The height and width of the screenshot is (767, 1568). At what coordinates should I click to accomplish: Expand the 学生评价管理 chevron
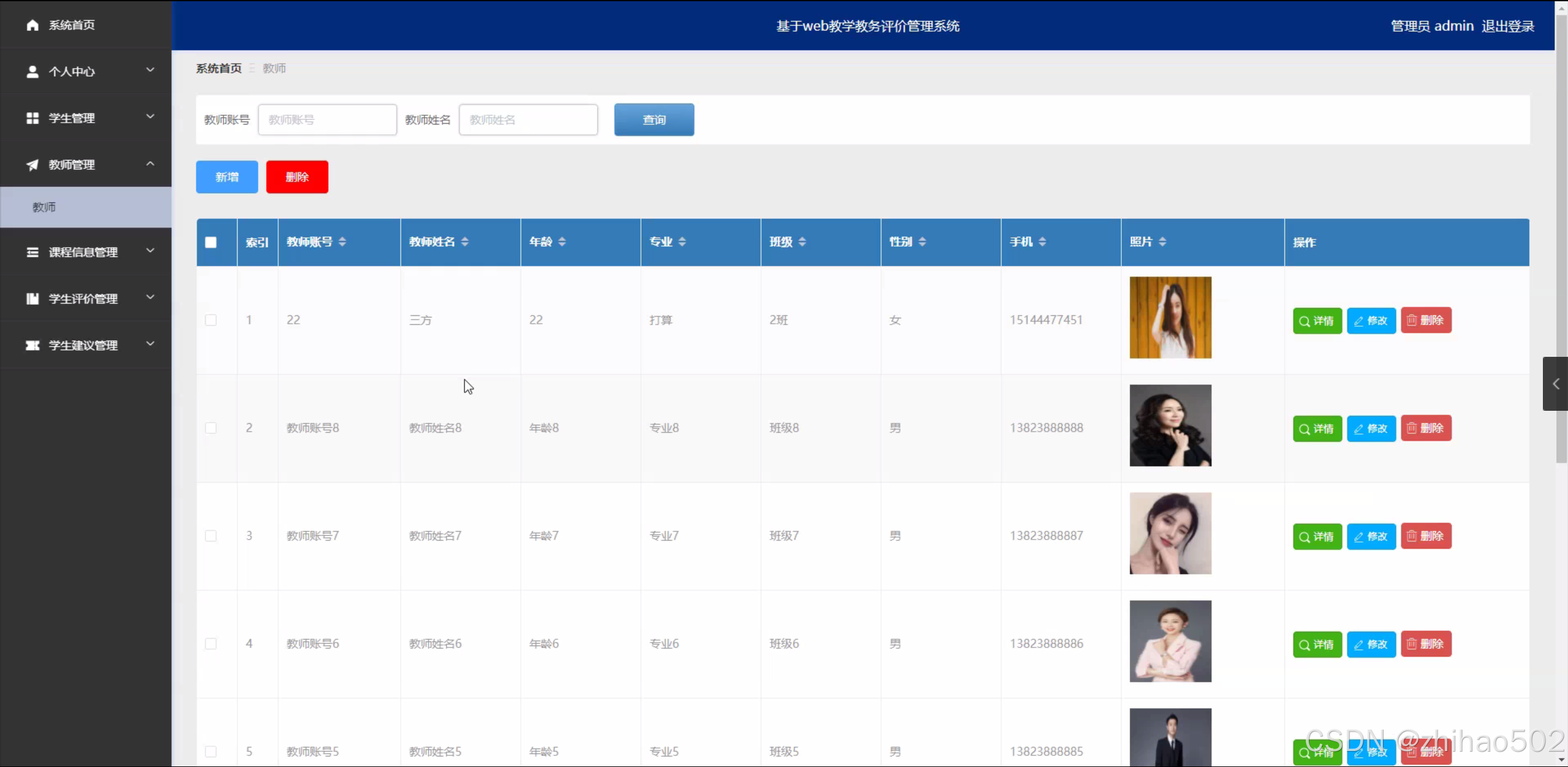[x=150, y=298]
